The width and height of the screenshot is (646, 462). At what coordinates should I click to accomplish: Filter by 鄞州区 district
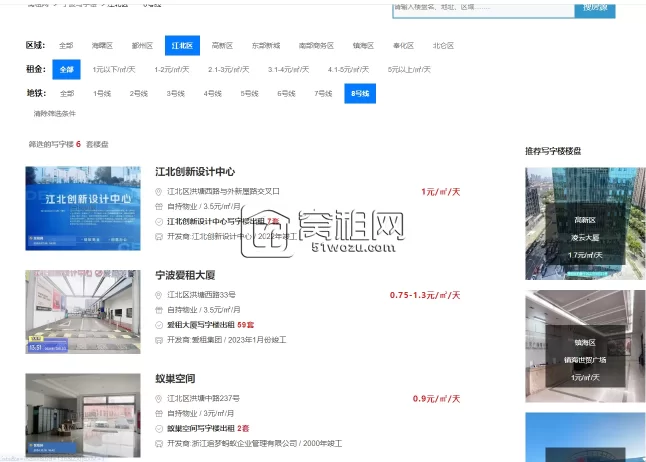(x=142, y=46)
